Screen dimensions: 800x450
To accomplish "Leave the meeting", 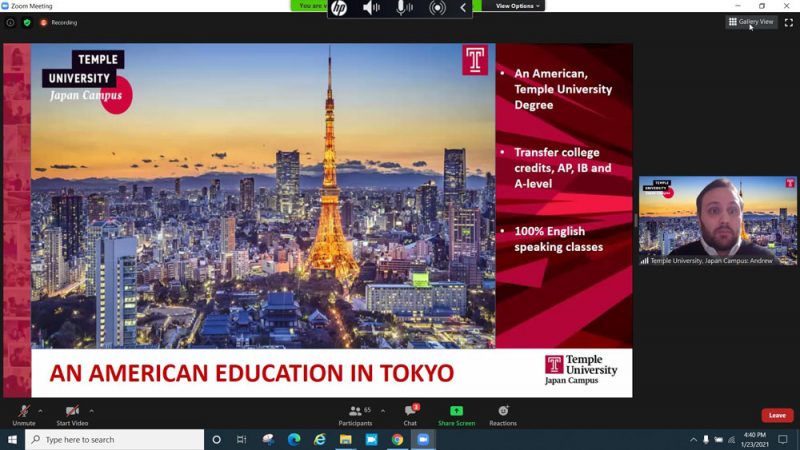I will (x=777, y=415).
